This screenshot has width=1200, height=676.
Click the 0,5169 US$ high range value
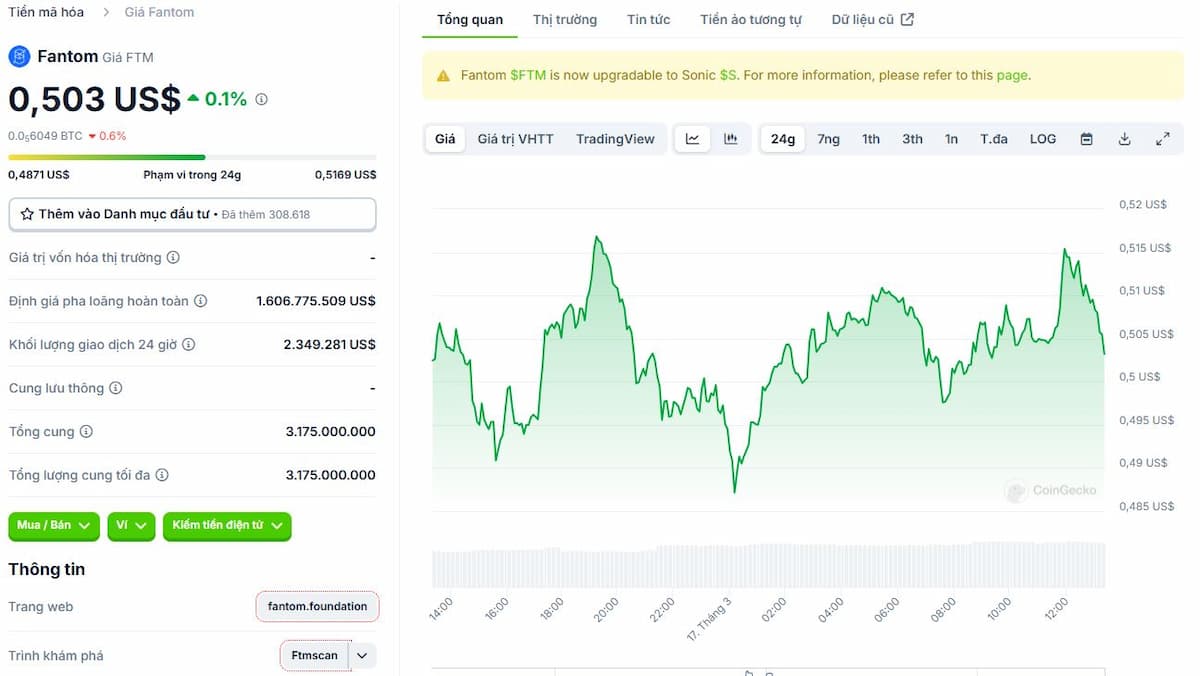(x=346, y=175)
